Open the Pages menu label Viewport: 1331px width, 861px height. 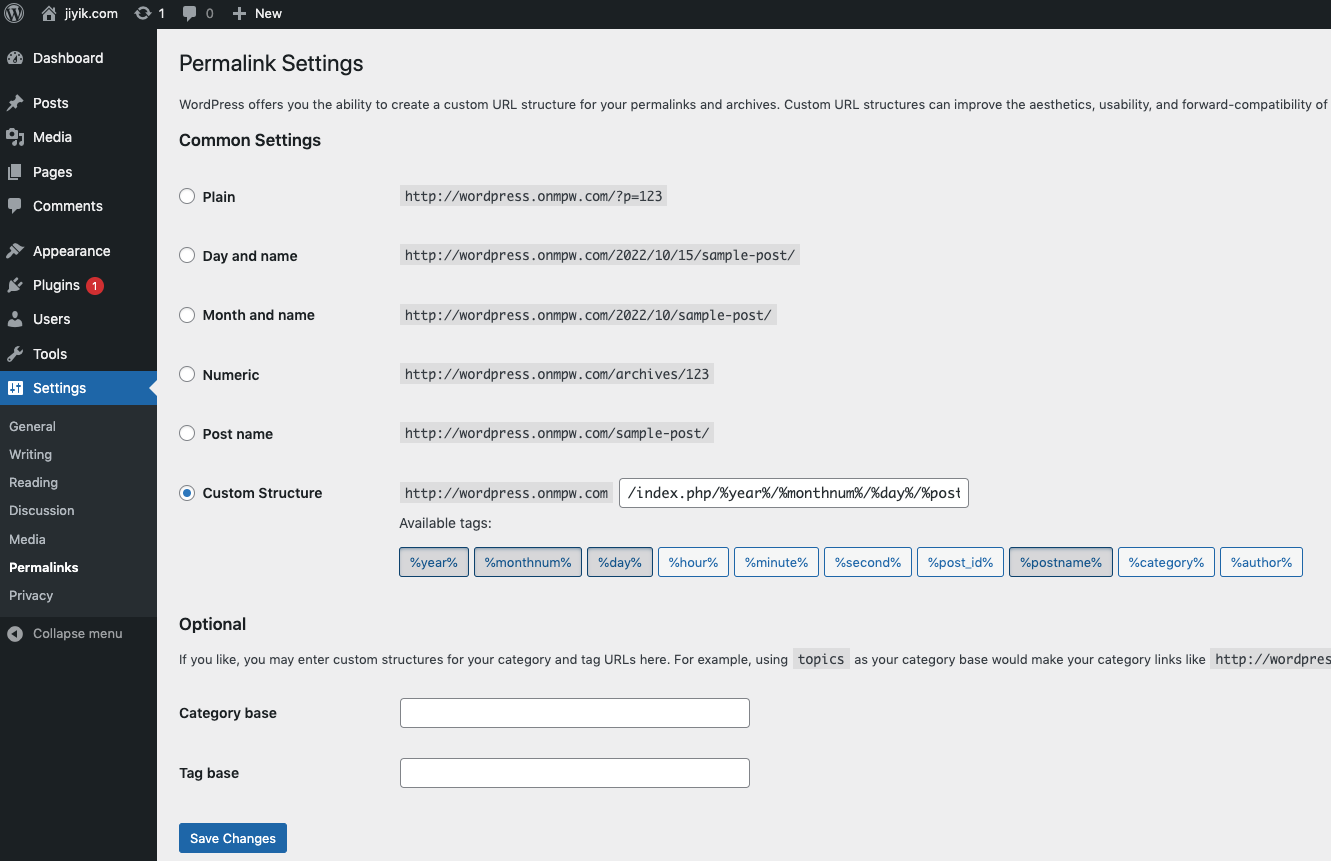tap(53, 172)
